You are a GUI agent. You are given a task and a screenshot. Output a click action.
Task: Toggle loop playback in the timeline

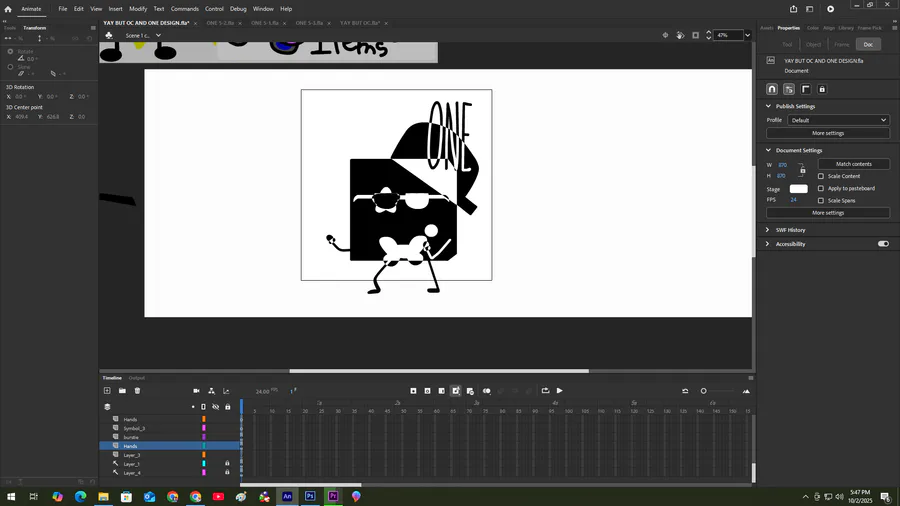545,391
